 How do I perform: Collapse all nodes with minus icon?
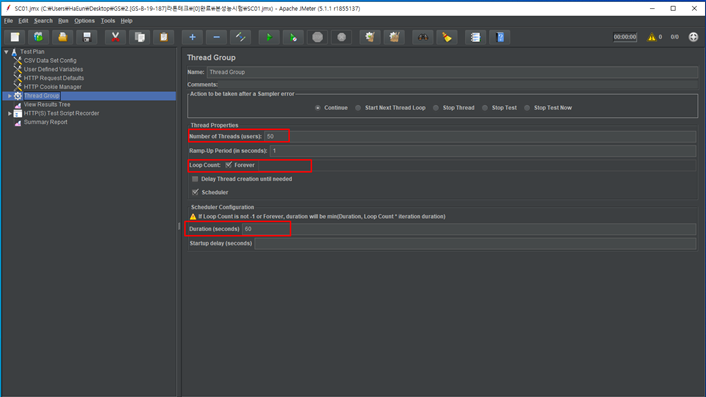pyautogui.click(x=217, y=37)
